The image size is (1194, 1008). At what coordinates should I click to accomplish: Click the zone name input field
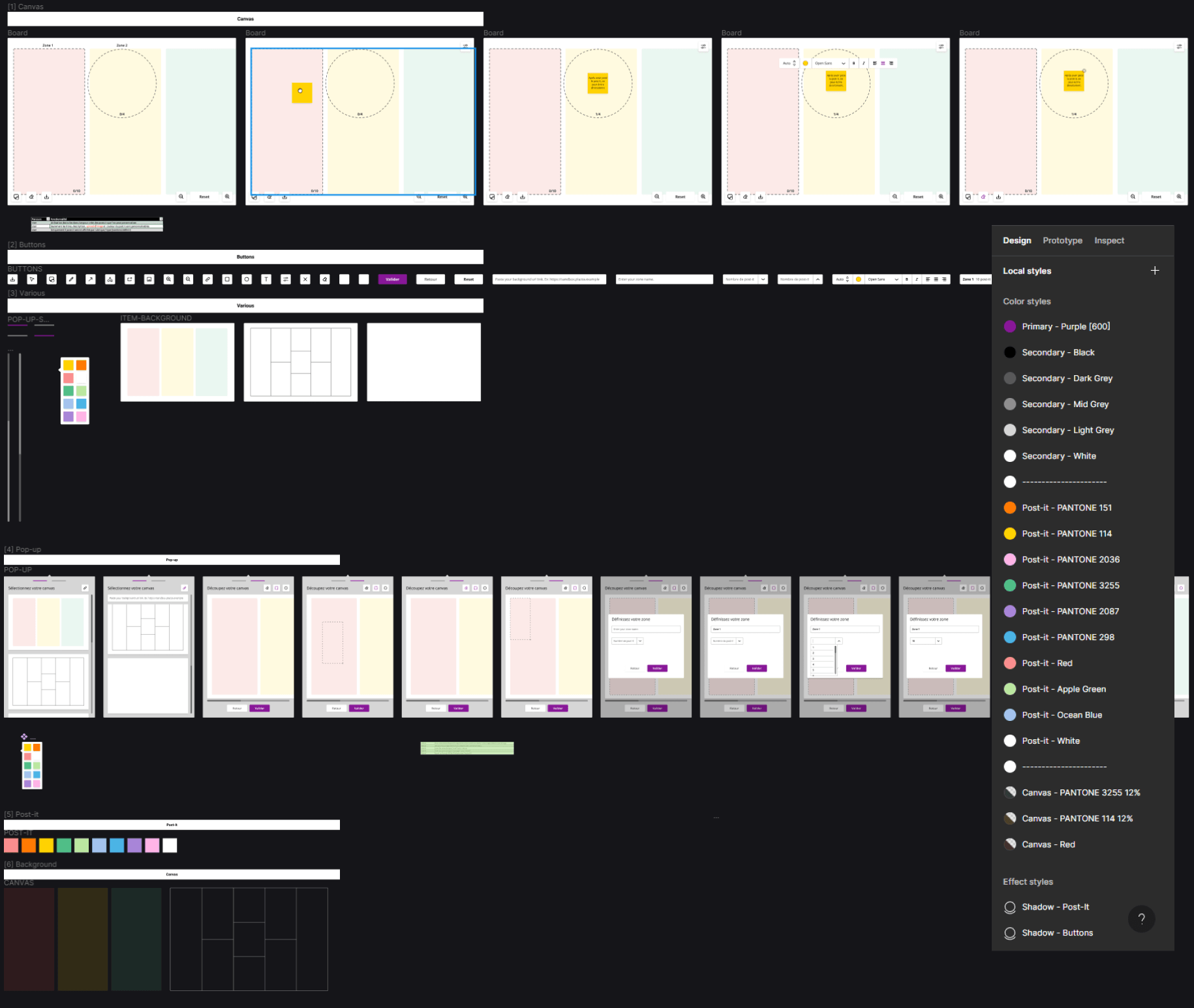664,279
